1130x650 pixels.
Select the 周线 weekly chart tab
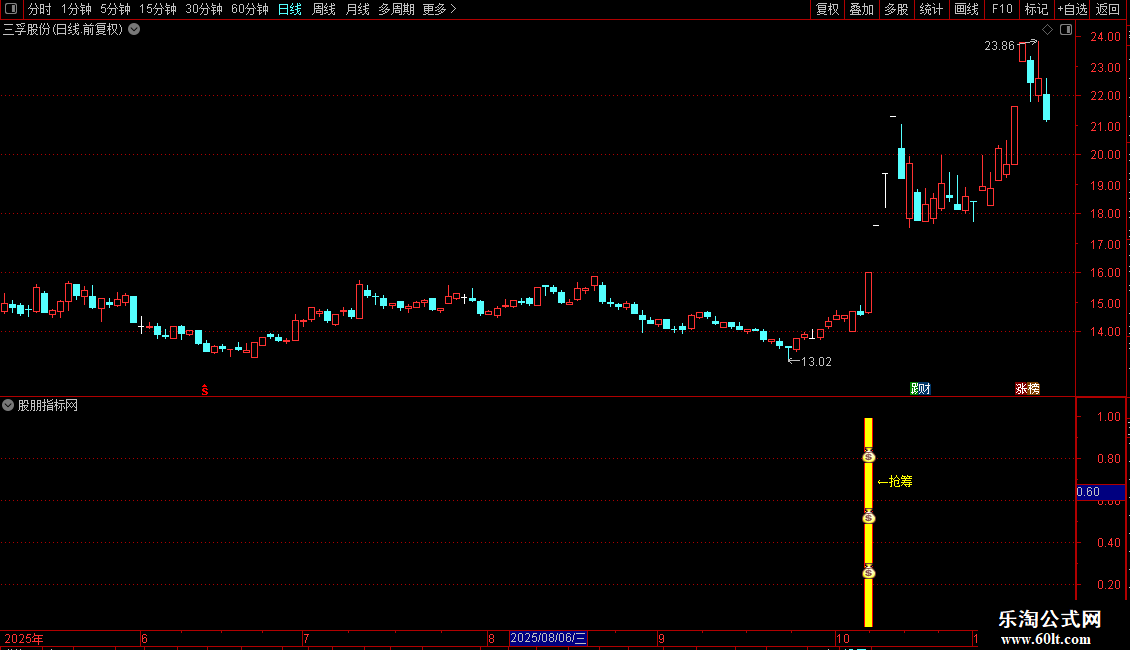point(324,9)
